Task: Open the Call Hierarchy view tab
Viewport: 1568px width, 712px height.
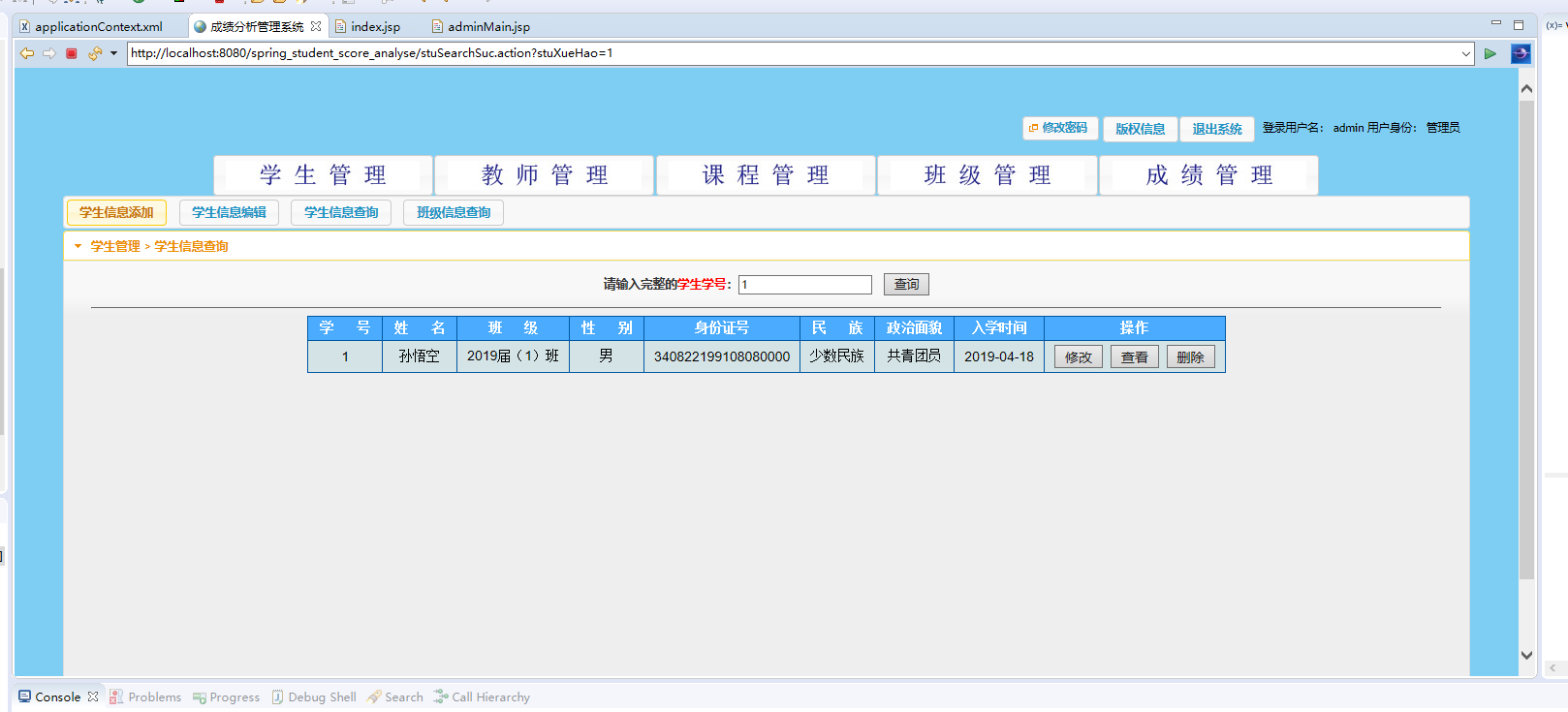Action: click(482, 697)
